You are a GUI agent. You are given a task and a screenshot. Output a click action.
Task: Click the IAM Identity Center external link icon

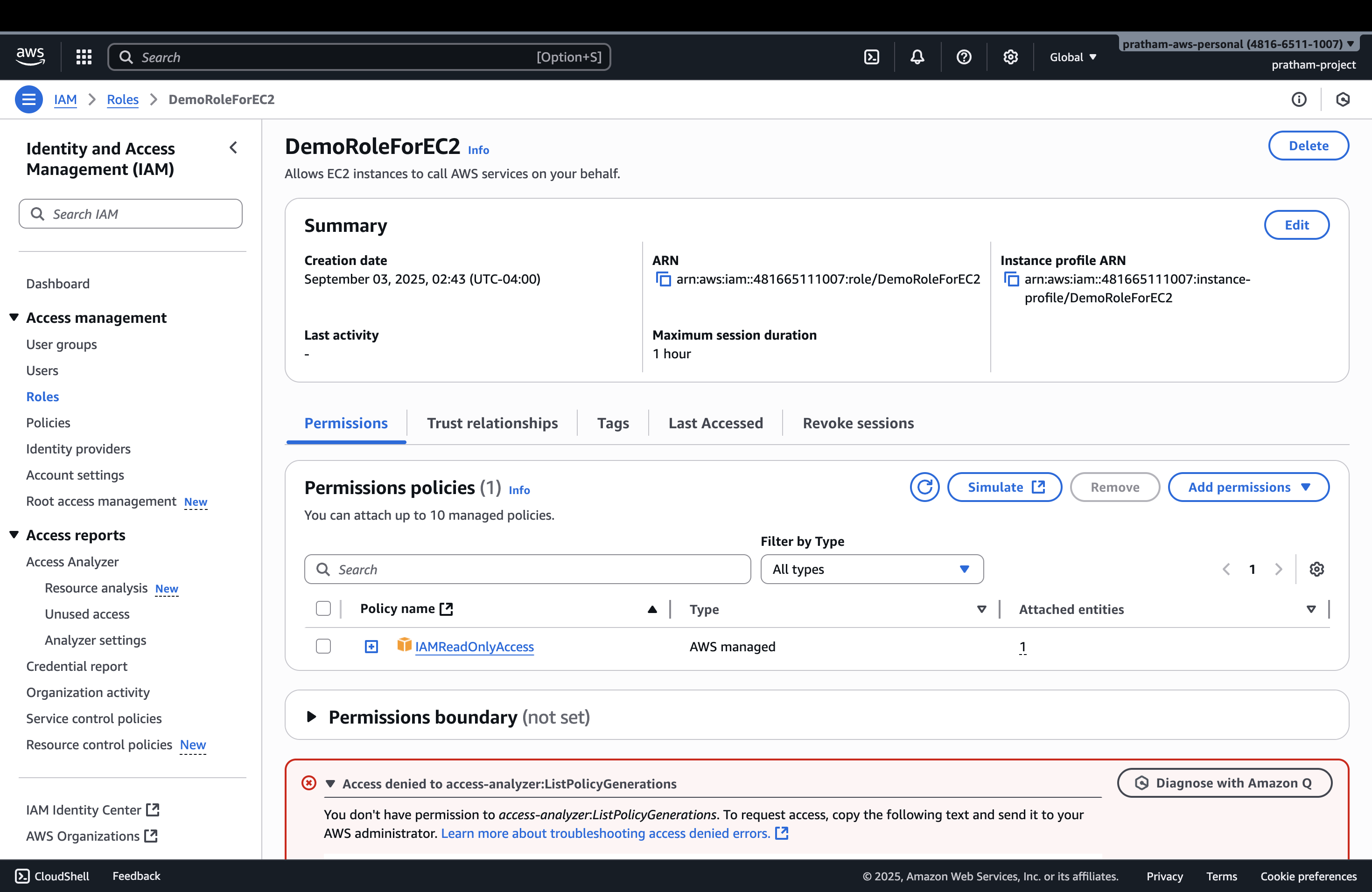(153, 809)
